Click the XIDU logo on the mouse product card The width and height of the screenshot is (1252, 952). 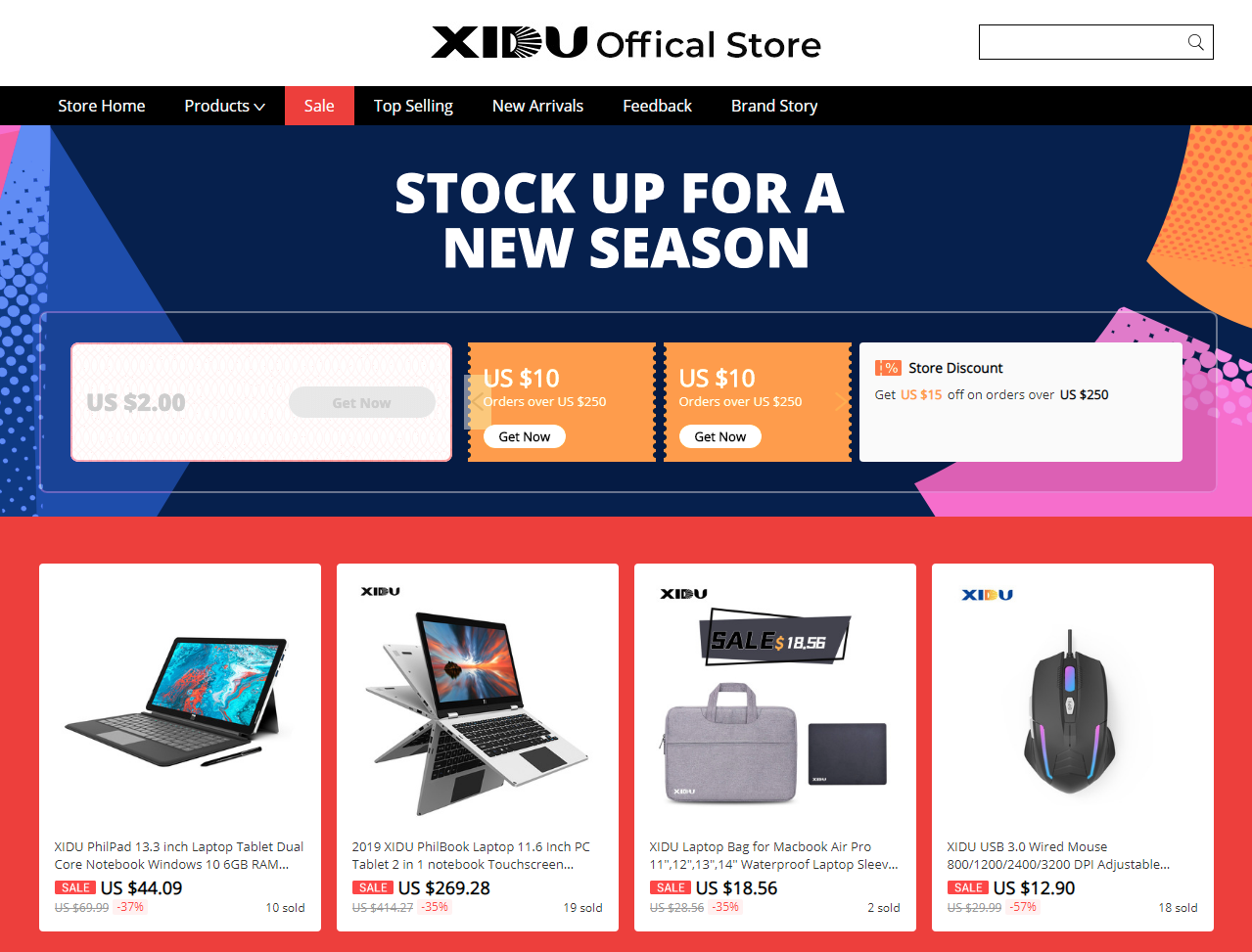point(987,594)
